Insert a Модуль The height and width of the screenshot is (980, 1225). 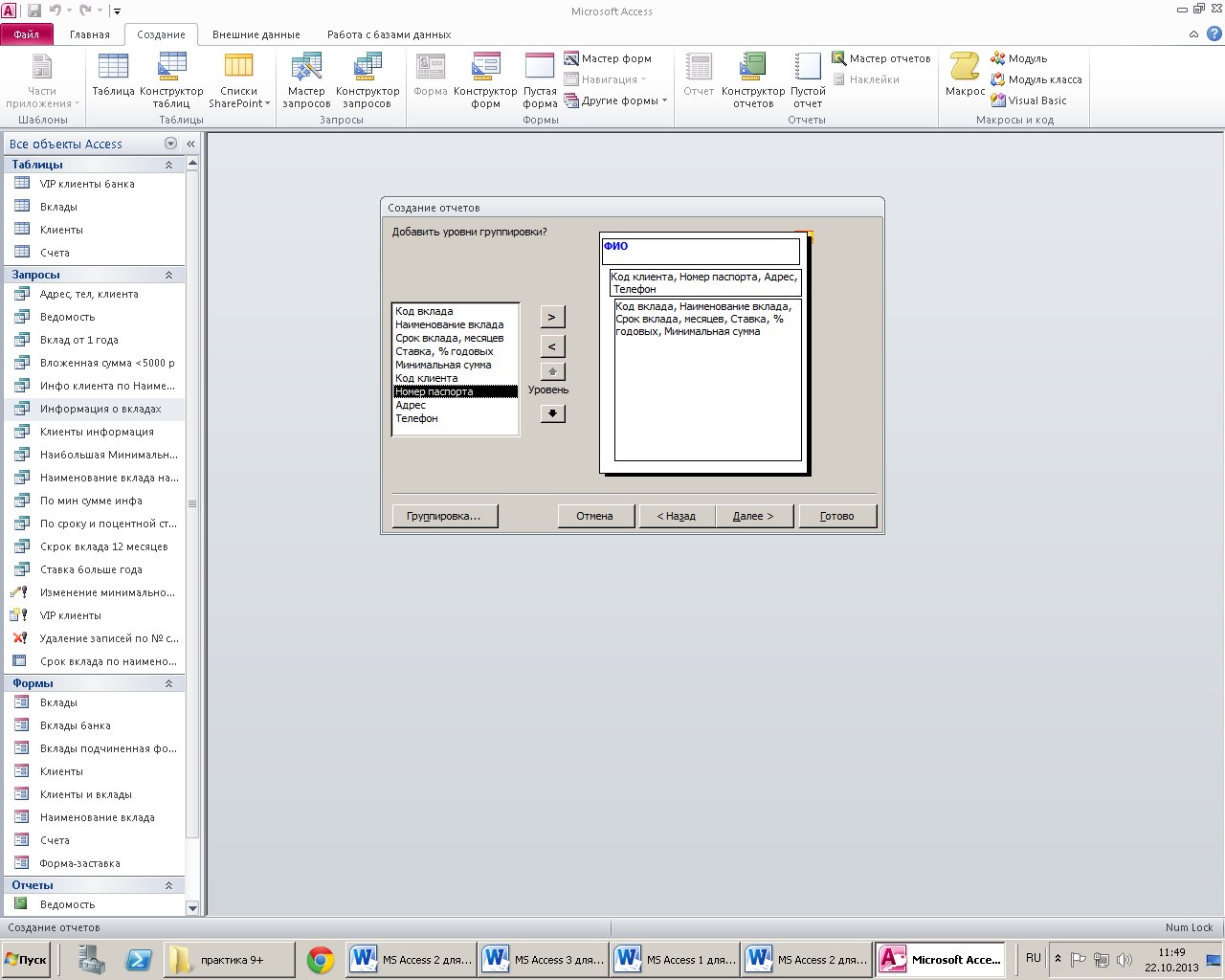pos(1019,58)
